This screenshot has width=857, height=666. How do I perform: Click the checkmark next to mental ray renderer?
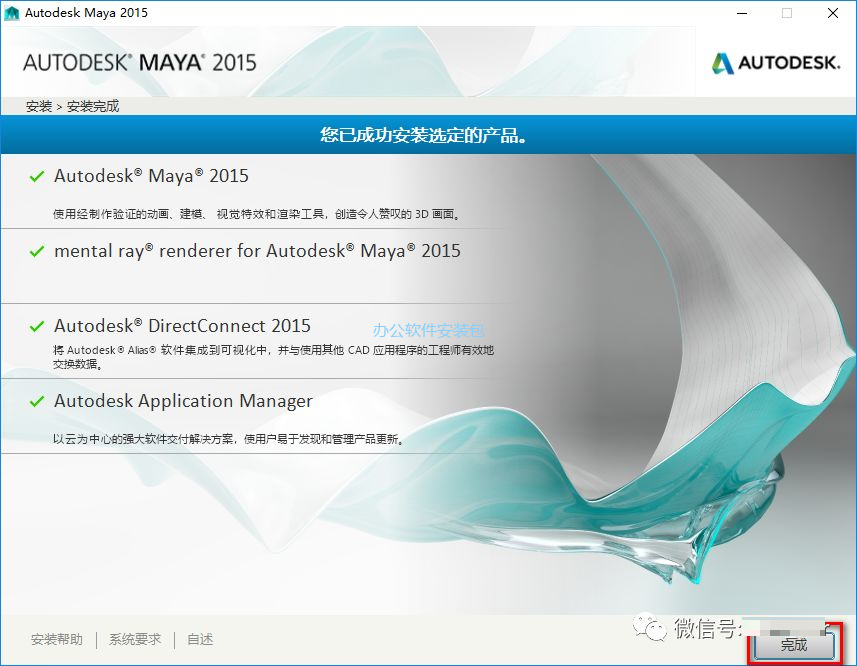pyautogui.click(x=37, y=251)
